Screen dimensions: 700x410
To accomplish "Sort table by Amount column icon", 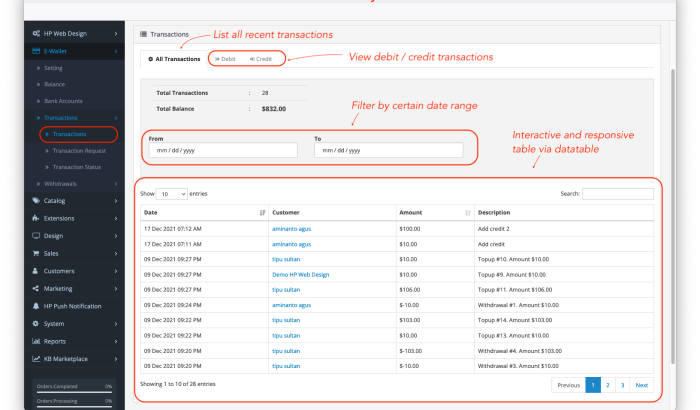I will [468, 213].
